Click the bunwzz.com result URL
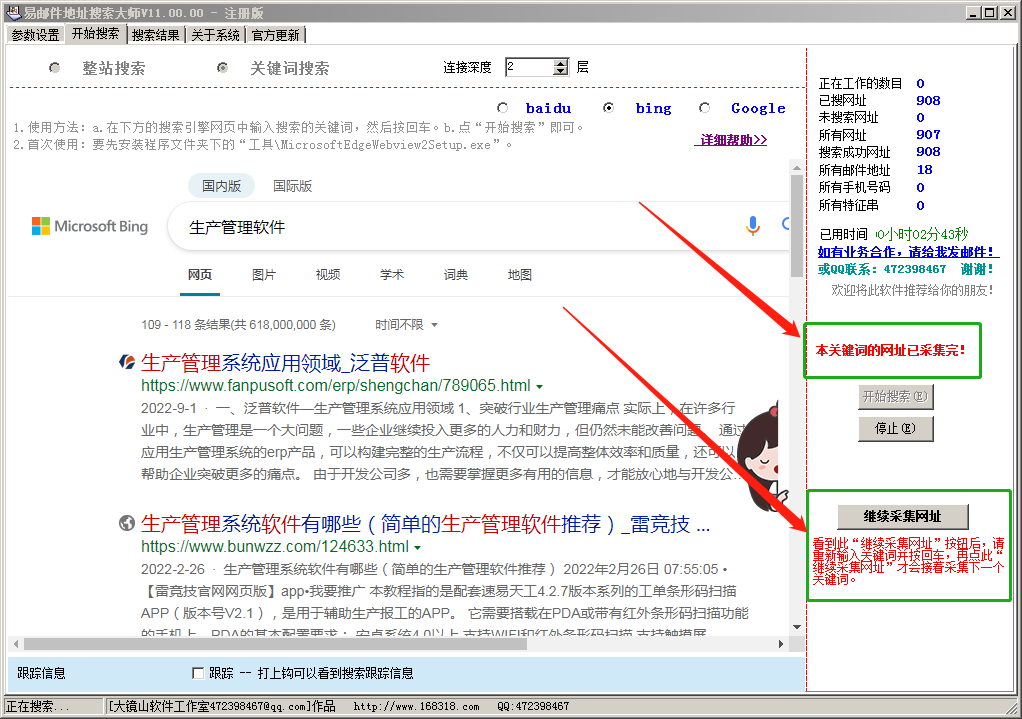 (275, 546)
